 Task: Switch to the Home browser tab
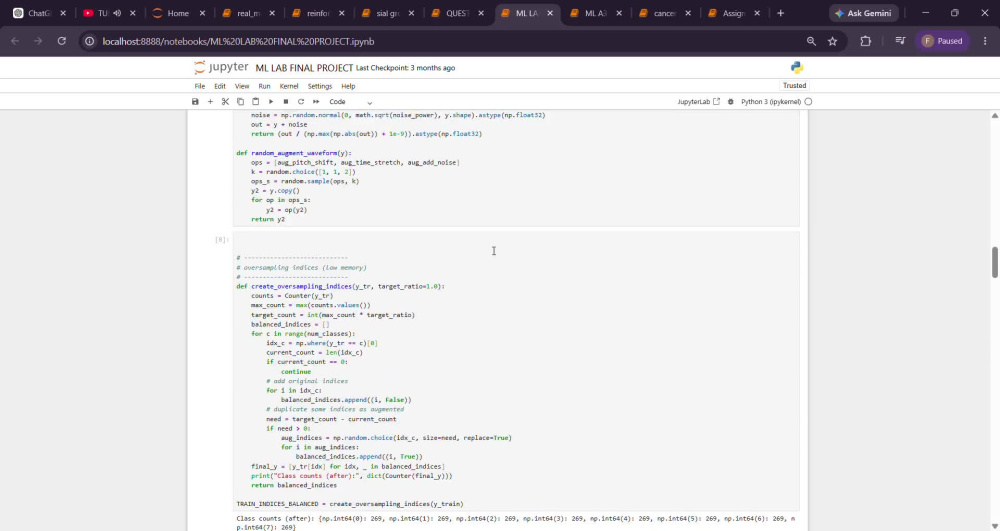(179, 13)
